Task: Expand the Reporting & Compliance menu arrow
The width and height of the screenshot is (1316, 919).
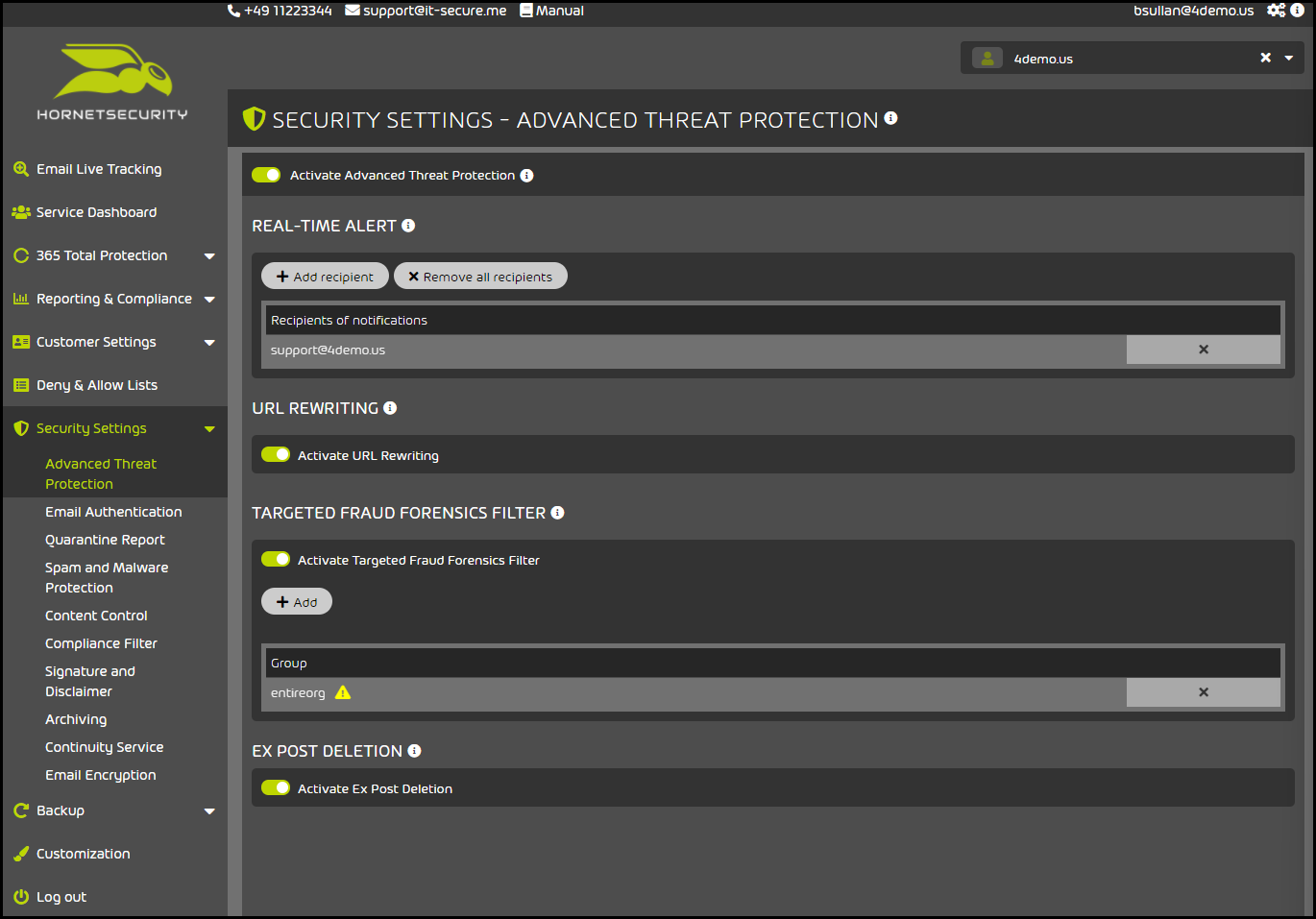Action: tap(209, 300)
